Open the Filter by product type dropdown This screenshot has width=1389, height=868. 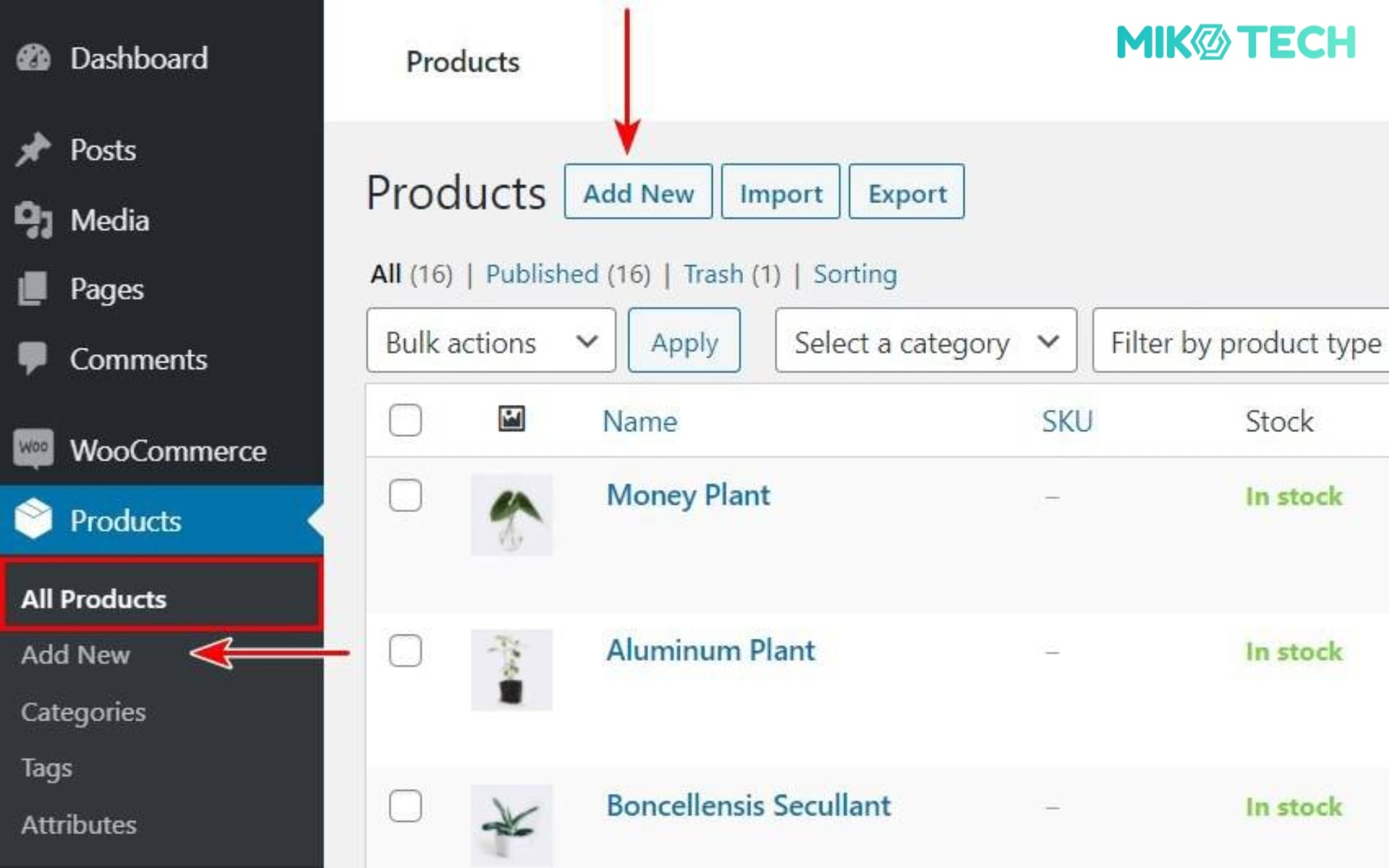(1241, 341)
